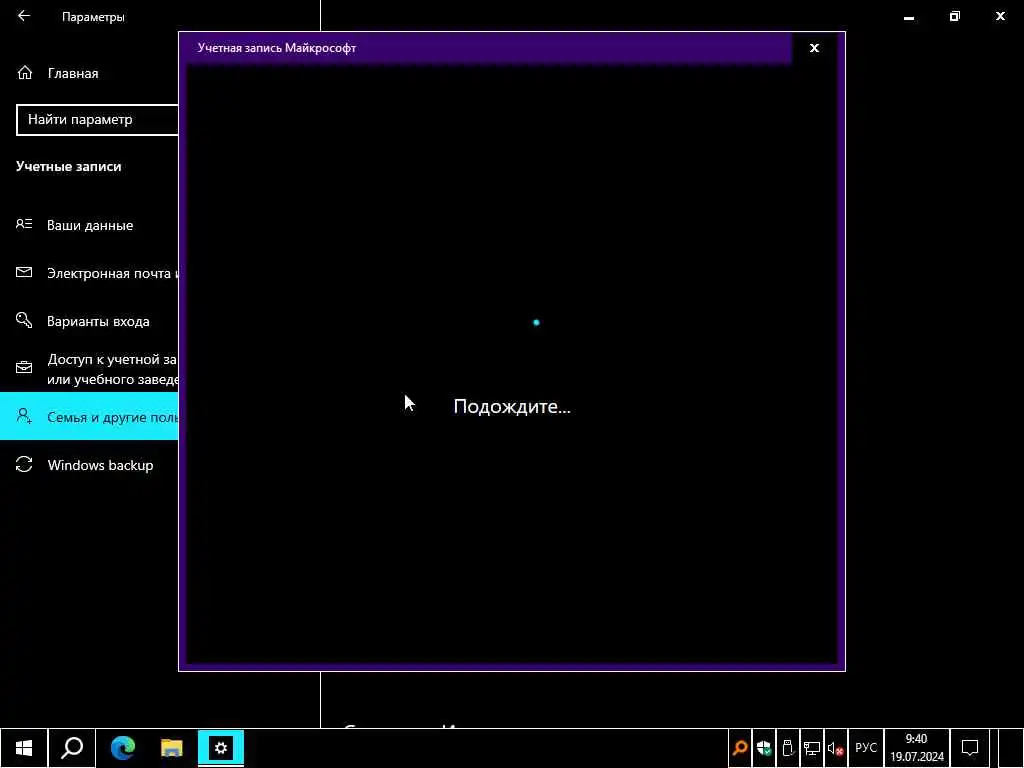Image resolution: width=1024 pixels, height=768 pixels.
Task: Click the orange magnifier tray icon
Action: coord(740,748)
